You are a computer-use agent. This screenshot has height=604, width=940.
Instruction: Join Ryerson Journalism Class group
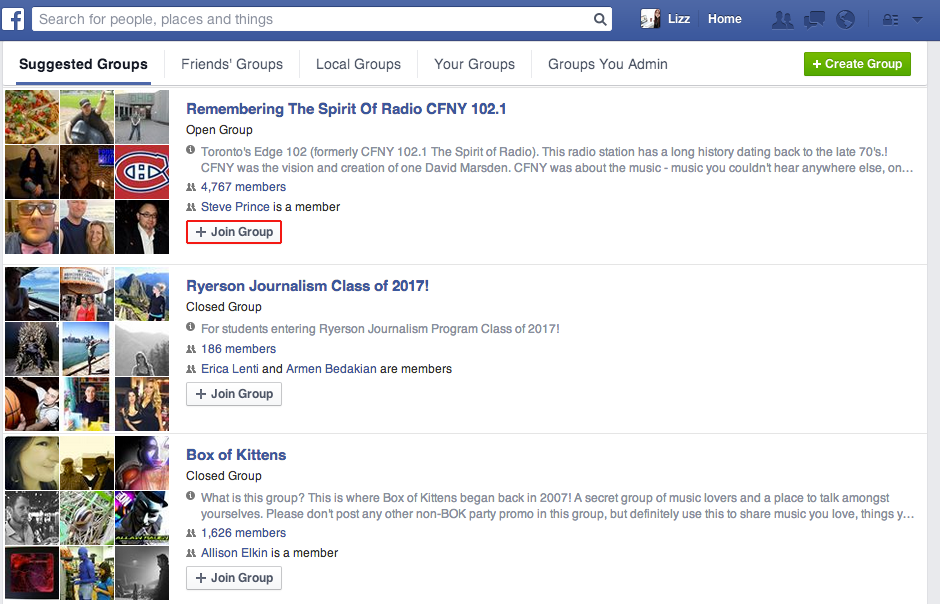pos(234,394)
